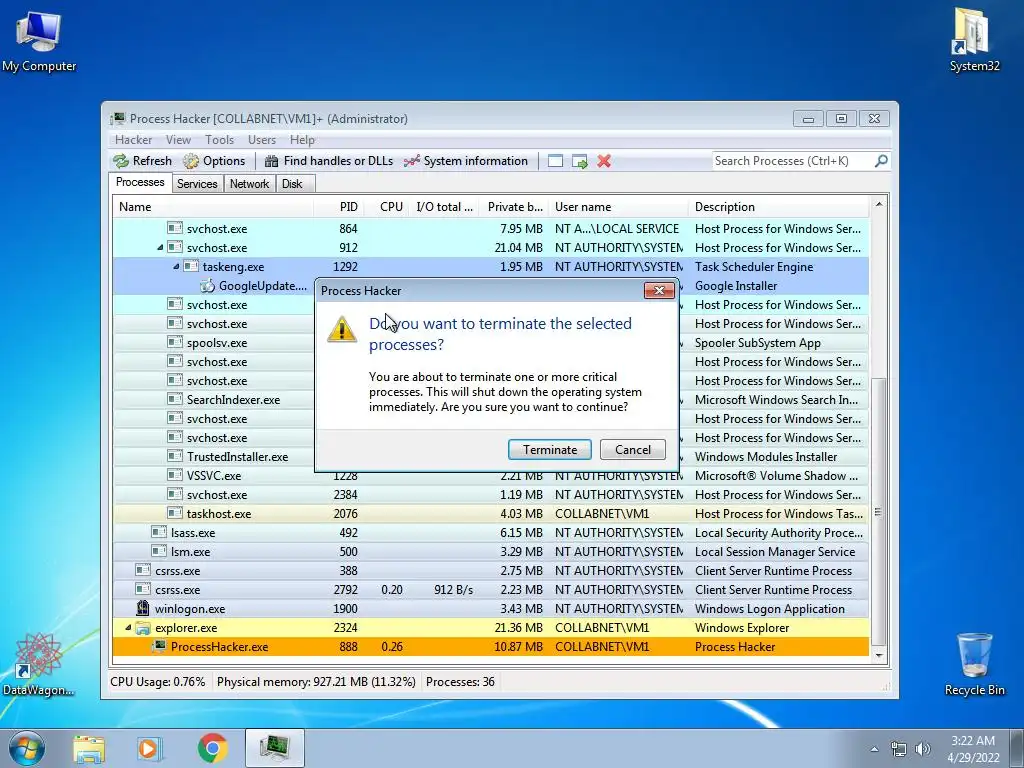Select the taskhost.exe row
This screenshot has width=1024, height=768.
490,513
